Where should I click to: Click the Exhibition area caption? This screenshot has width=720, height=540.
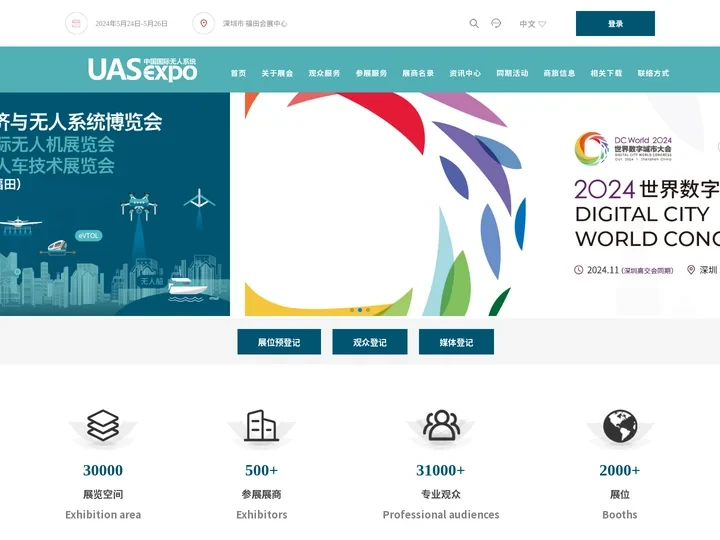[x=103, y=515]
